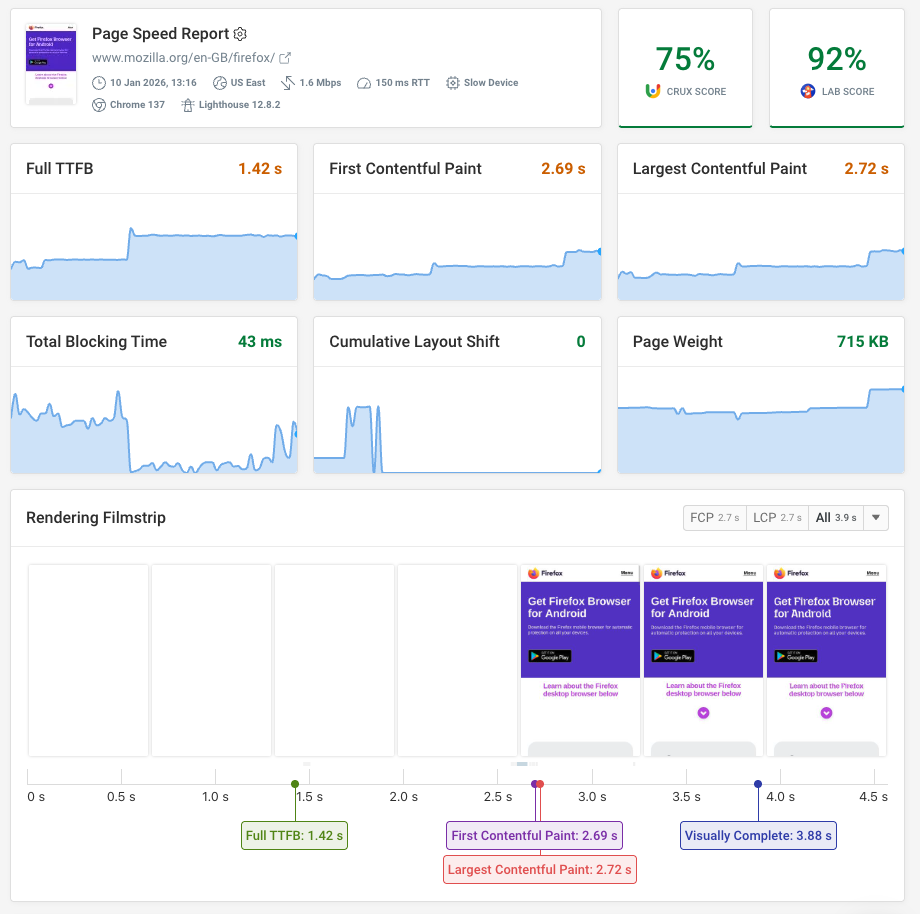Click the Visually Complete 3.88 s marker
Image resolution: width=920 pixels, height=914 pixels.
[758, 835]
